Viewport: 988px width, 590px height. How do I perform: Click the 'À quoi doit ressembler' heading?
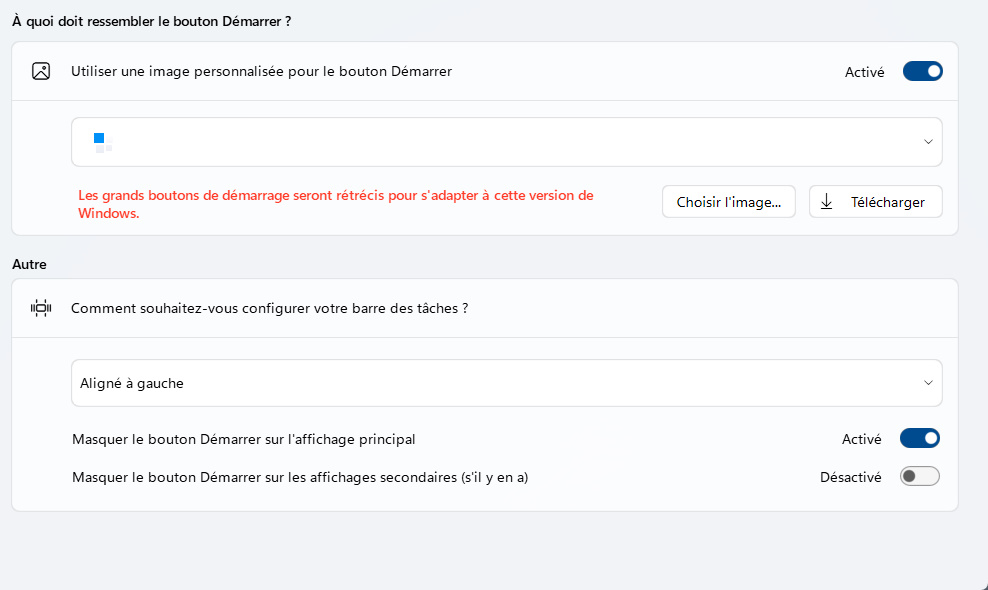151,21
